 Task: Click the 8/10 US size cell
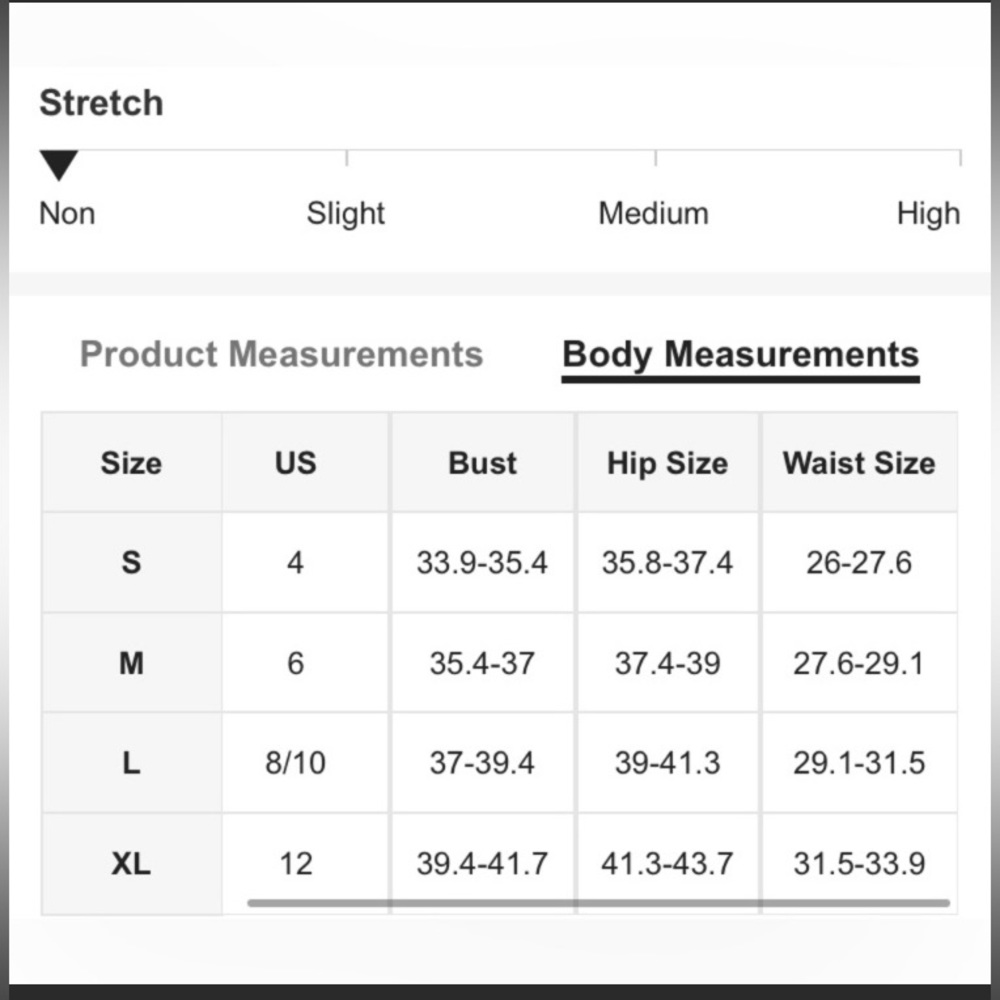pyautogui.click(x=295, y=763)
